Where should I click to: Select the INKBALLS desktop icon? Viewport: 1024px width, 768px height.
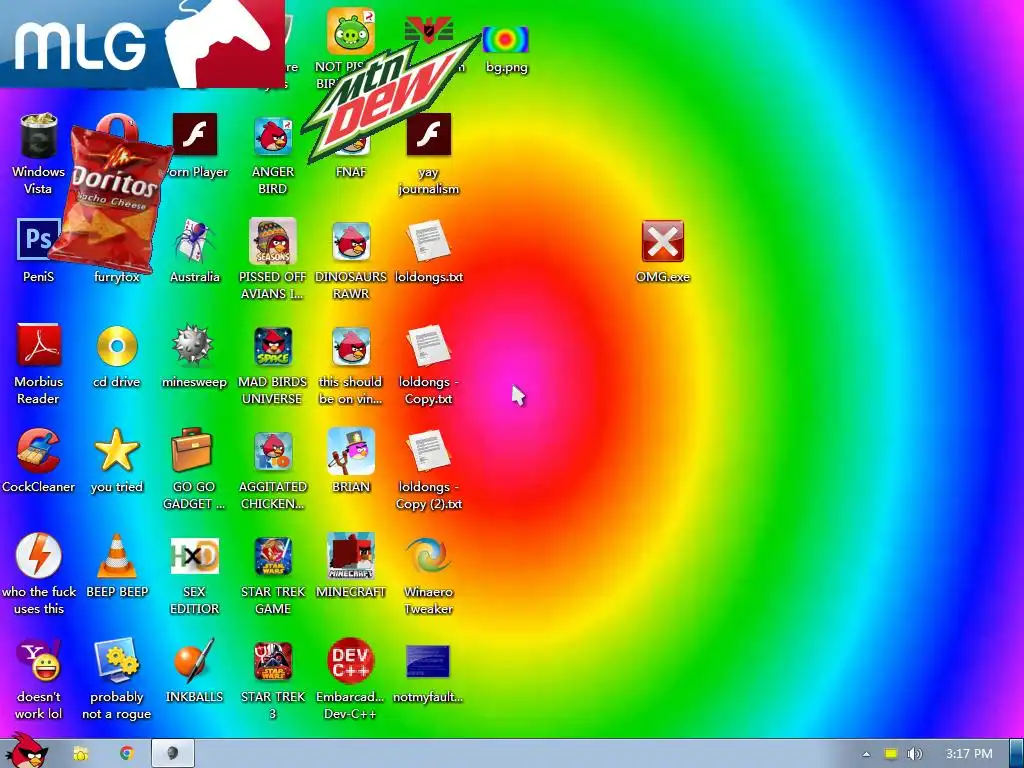tap(194, 660)
